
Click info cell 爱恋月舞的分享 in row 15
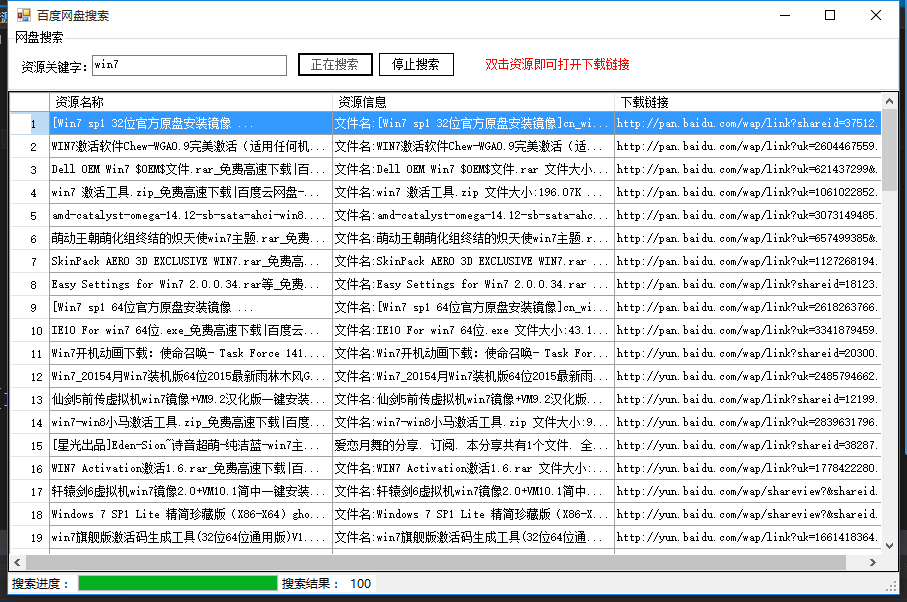tap(473, 445)
